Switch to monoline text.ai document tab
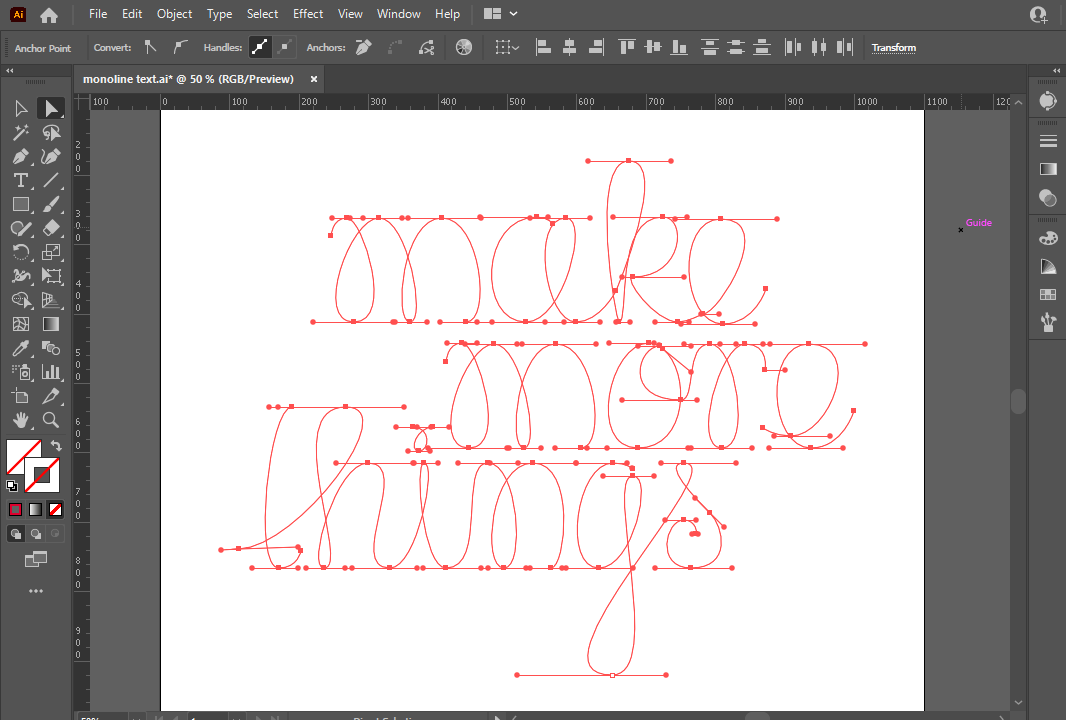The width and height of the screenshot is (1066, 720). point(188,79)
